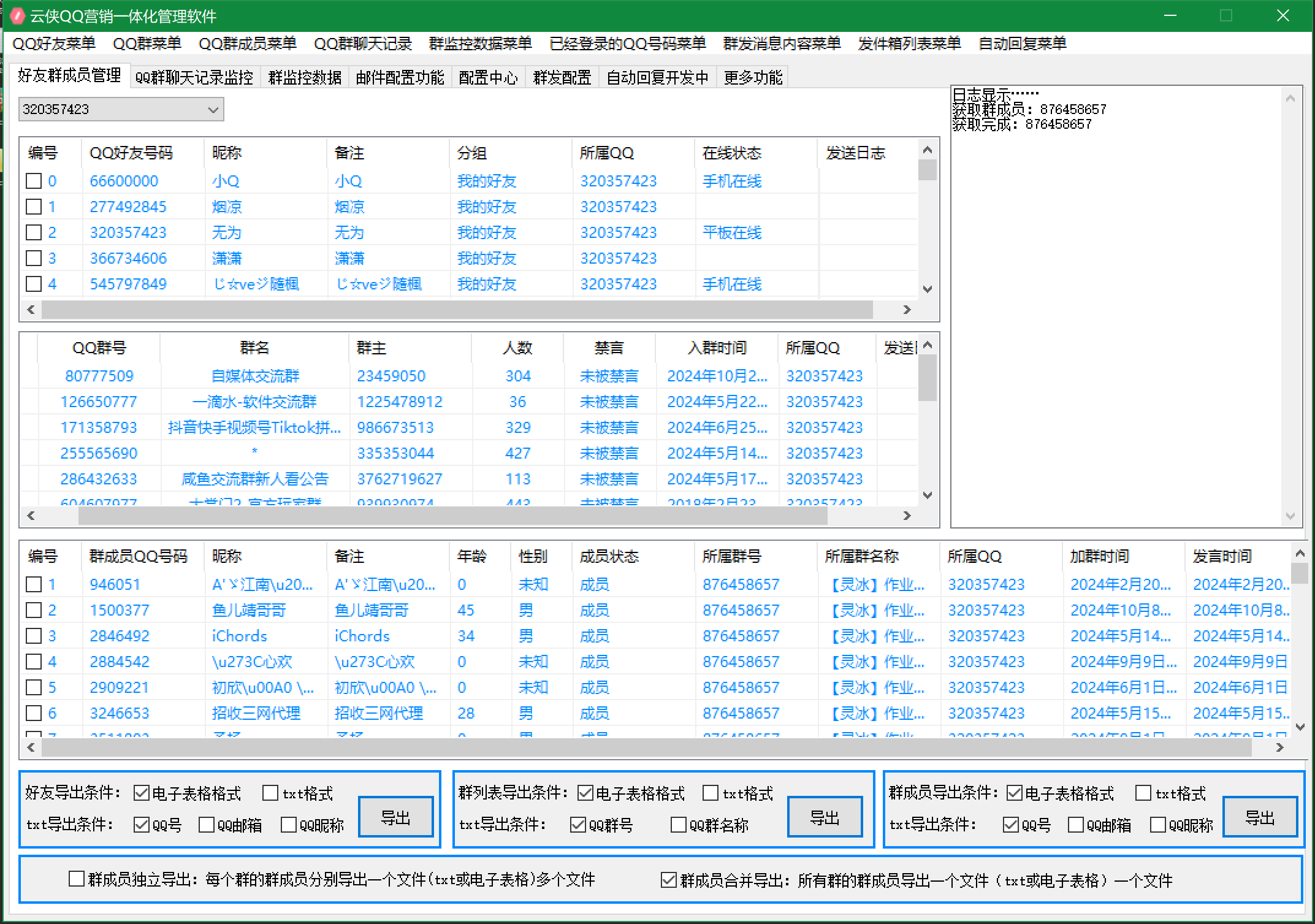1315x924 pixels.
Task: Select the 好友群成员管理 tab
Action: [69, 75]
